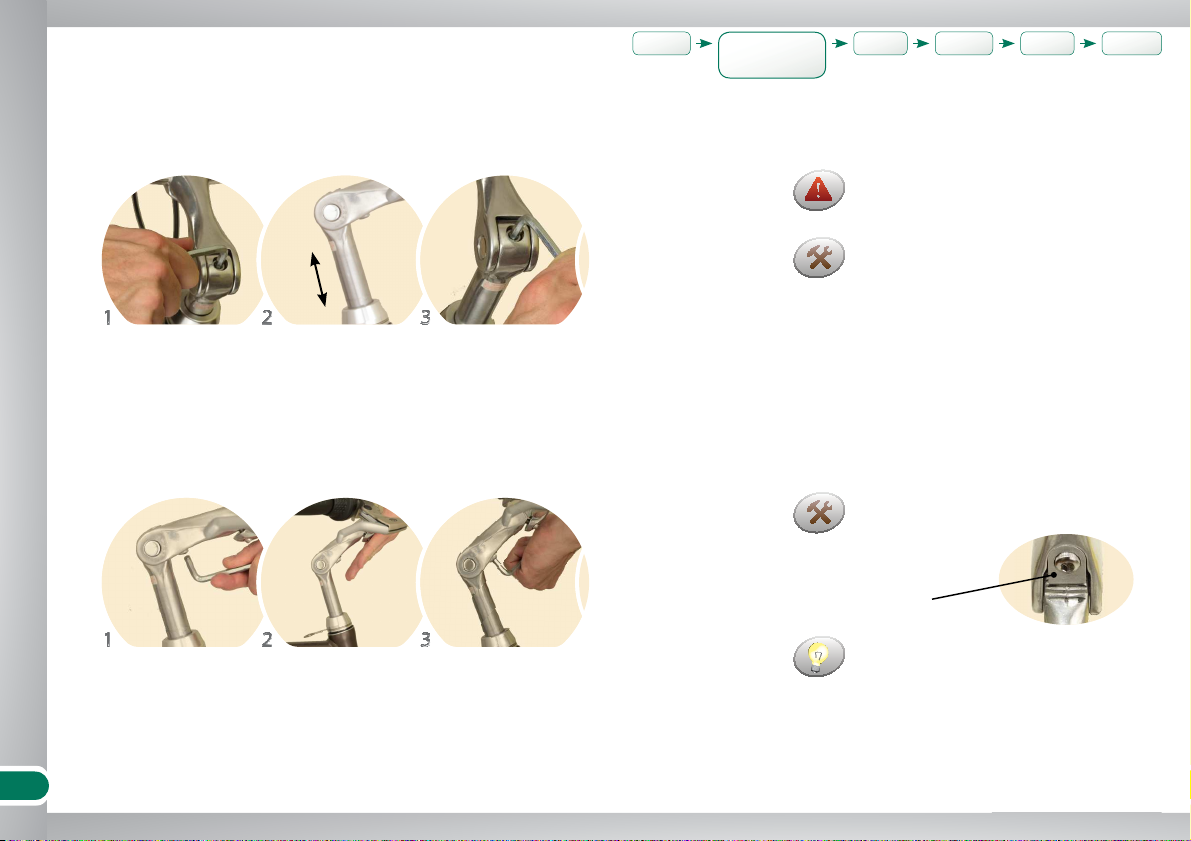Click the red warning triangle icon
This screenshot has width=1191, height=841.
pyautogui.click(x=819, y=190)
